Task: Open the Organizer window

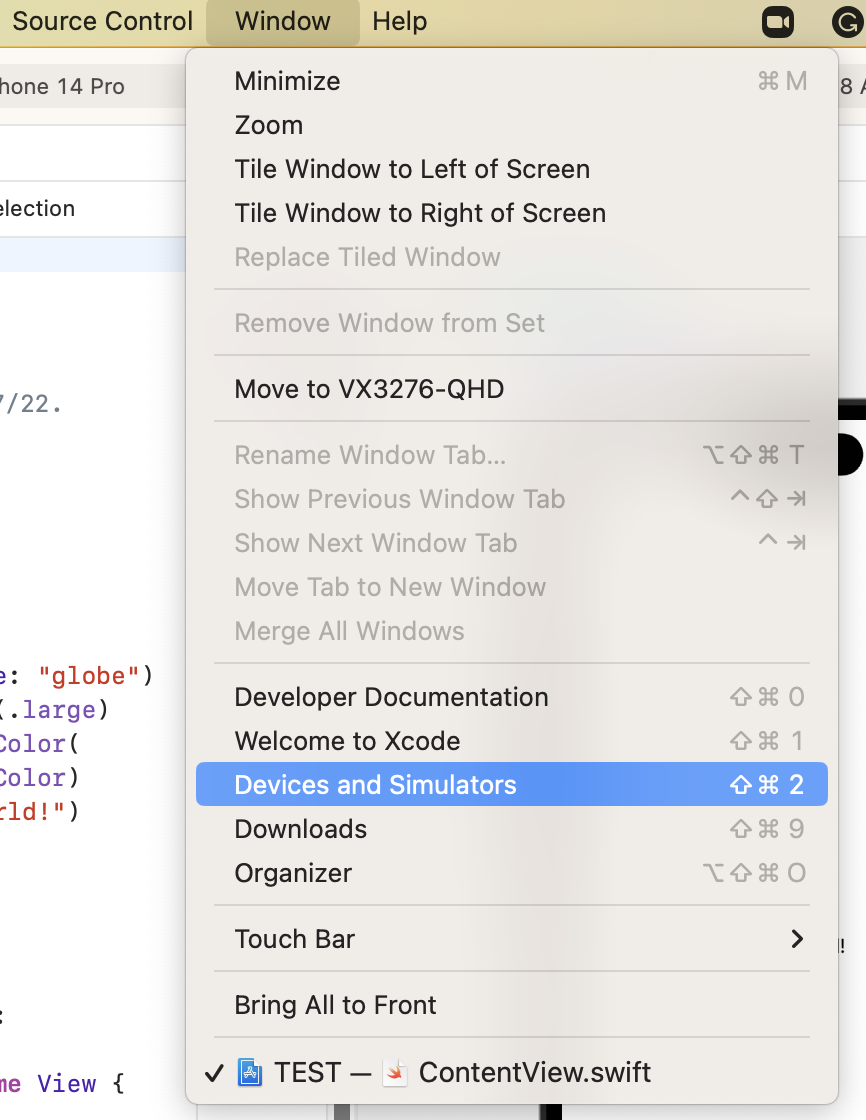Action: (x=512, y=874)
